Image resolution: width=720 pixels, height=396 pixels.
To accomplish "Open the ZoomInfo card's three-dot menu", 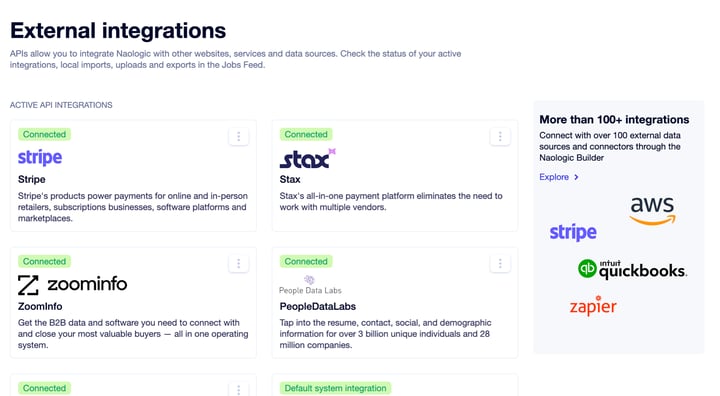I will (238, 263).
